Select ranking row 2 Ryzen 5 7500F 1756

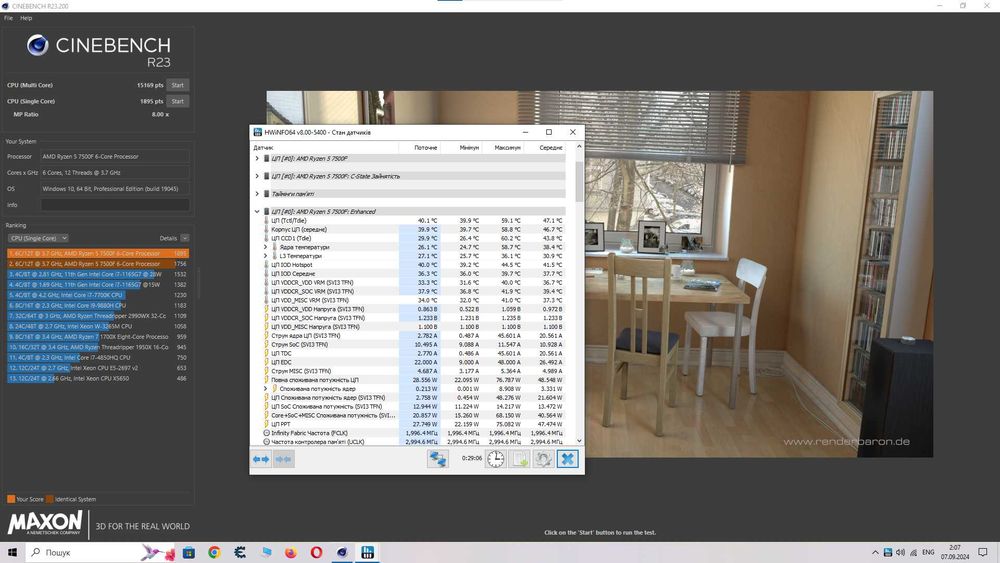tap(98, 263)
